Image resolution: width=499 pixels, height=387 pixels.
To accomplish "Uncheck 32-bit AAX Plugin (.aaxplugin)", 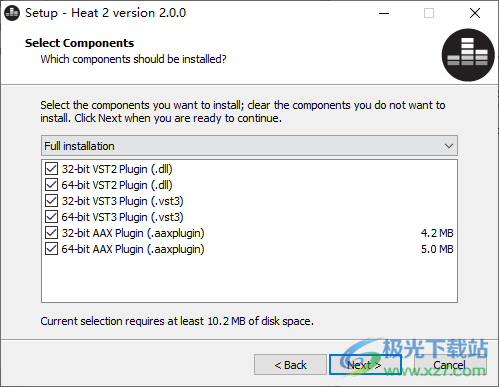I will point(51,233).
